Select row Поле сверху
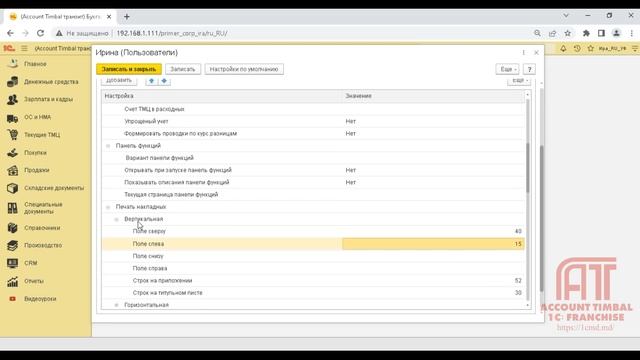 point(313,231)
